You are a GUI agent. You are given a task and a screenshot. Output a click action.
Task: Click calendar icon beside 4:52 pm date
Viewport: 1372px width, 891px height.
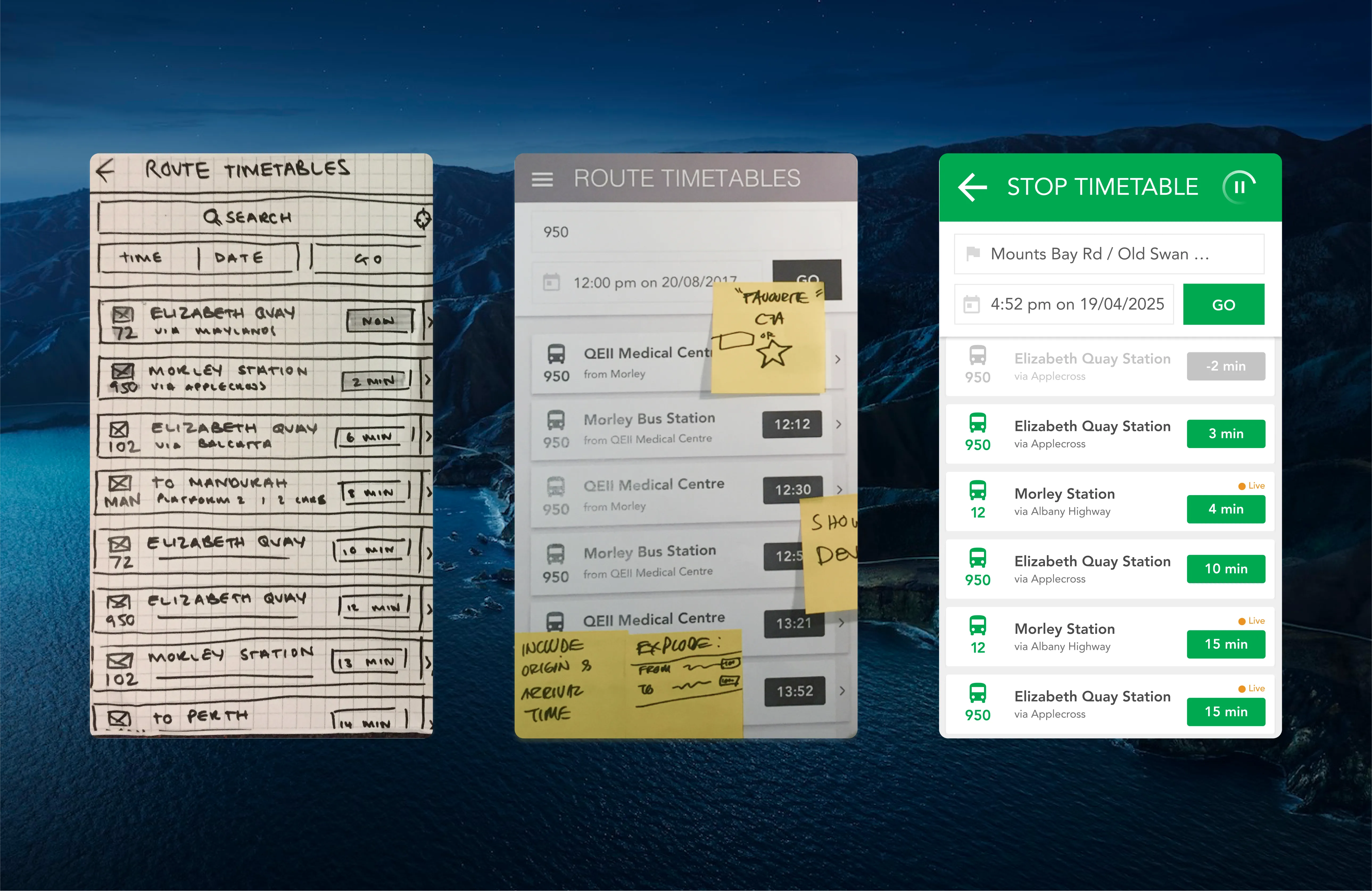(972, 304)
